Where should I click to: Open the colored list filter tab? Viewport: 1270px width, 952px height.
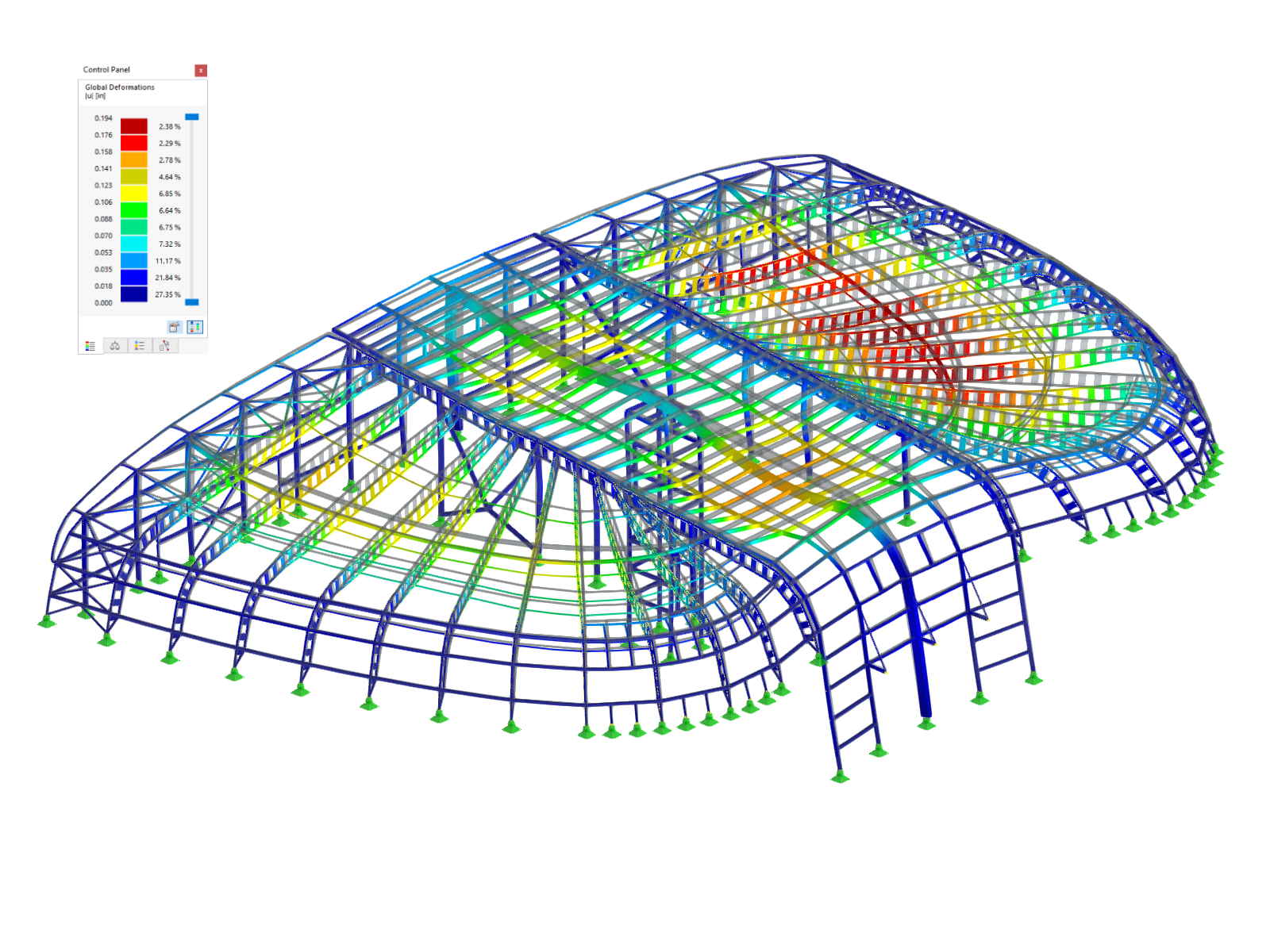tap(140, 346)
